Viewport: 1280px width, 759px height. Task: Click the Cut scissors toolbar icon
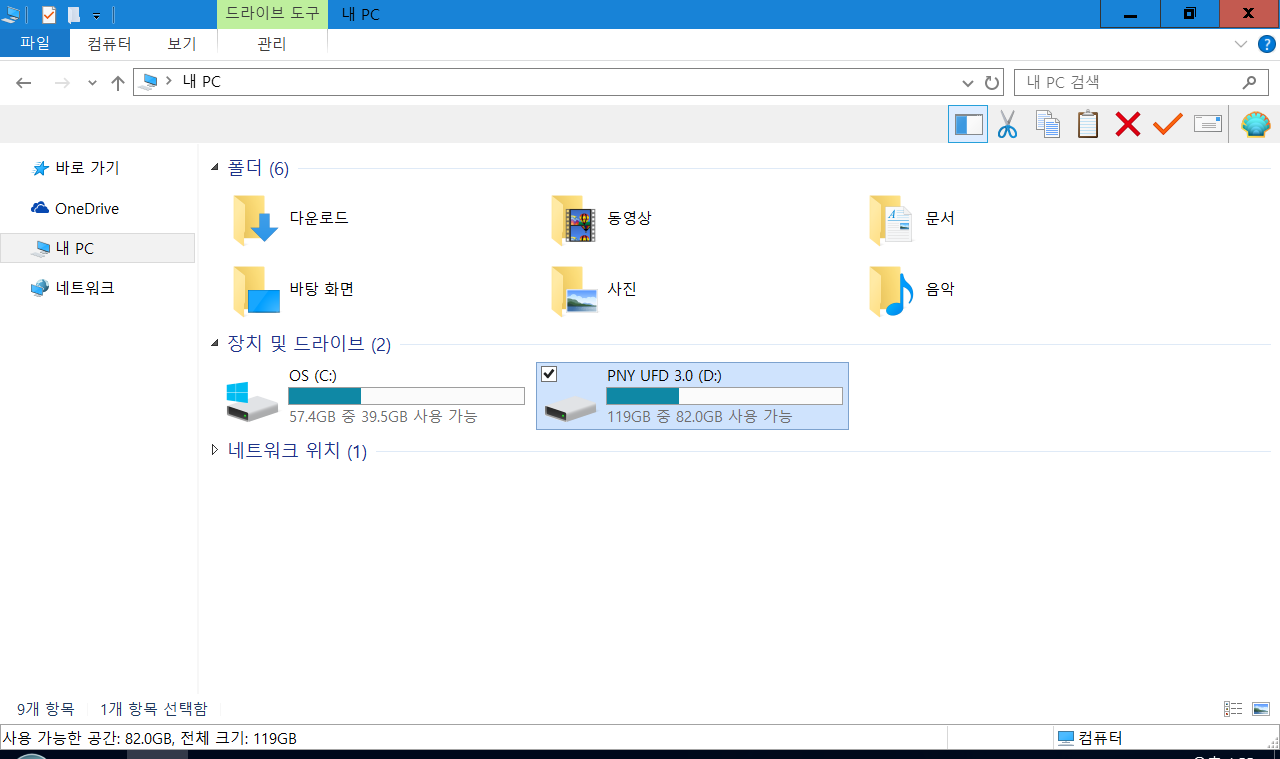click(1007, 125)
